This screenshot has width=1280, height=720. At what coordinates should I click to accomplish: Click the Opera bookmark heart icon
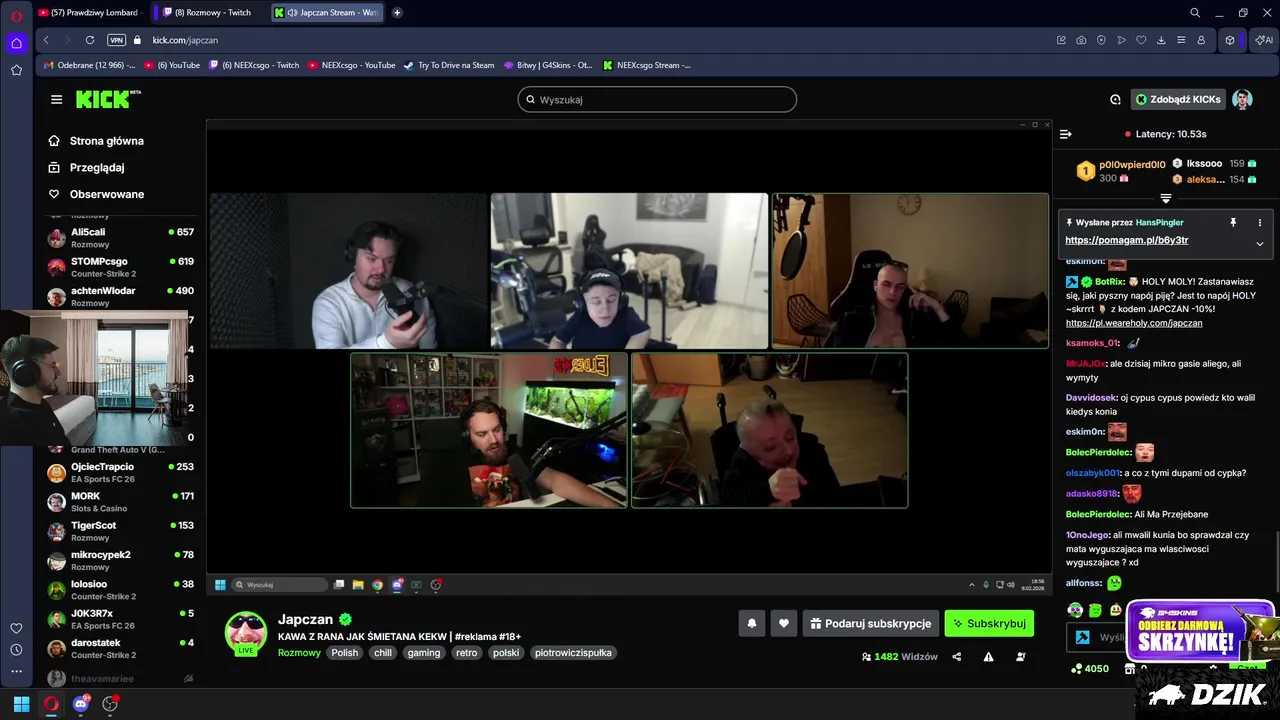pos(1141,40)
